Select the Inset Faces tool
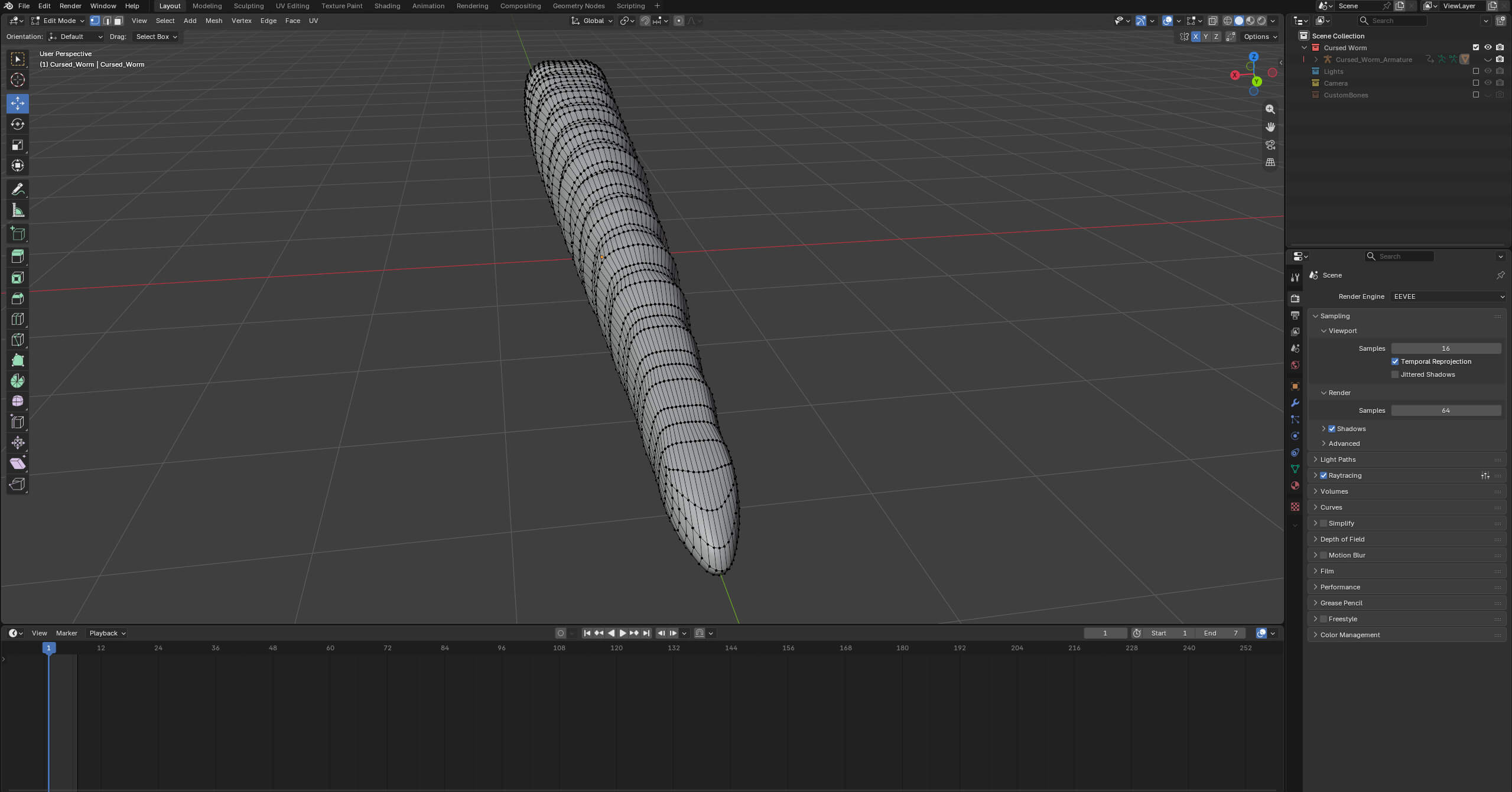 tap(18, 278)
